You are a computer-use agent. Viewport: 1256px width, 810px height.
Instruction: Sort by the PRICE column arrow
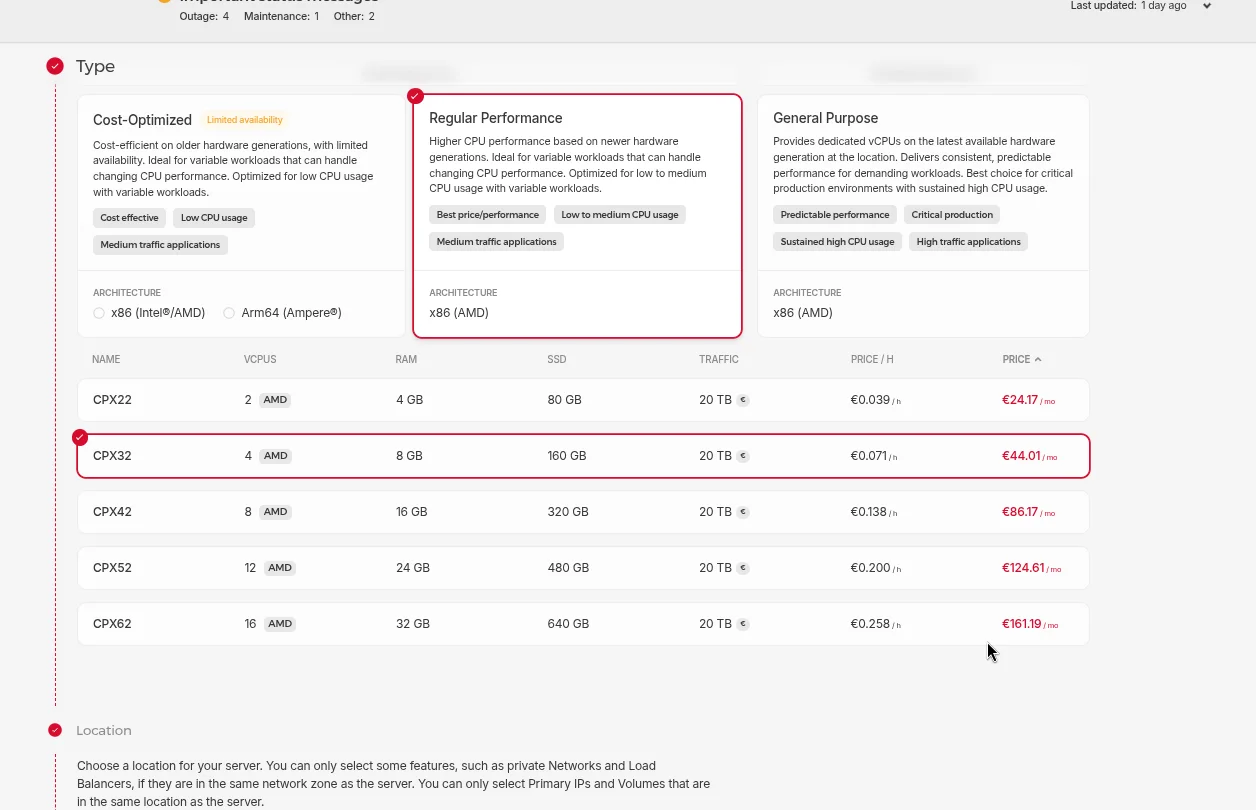1038,359
